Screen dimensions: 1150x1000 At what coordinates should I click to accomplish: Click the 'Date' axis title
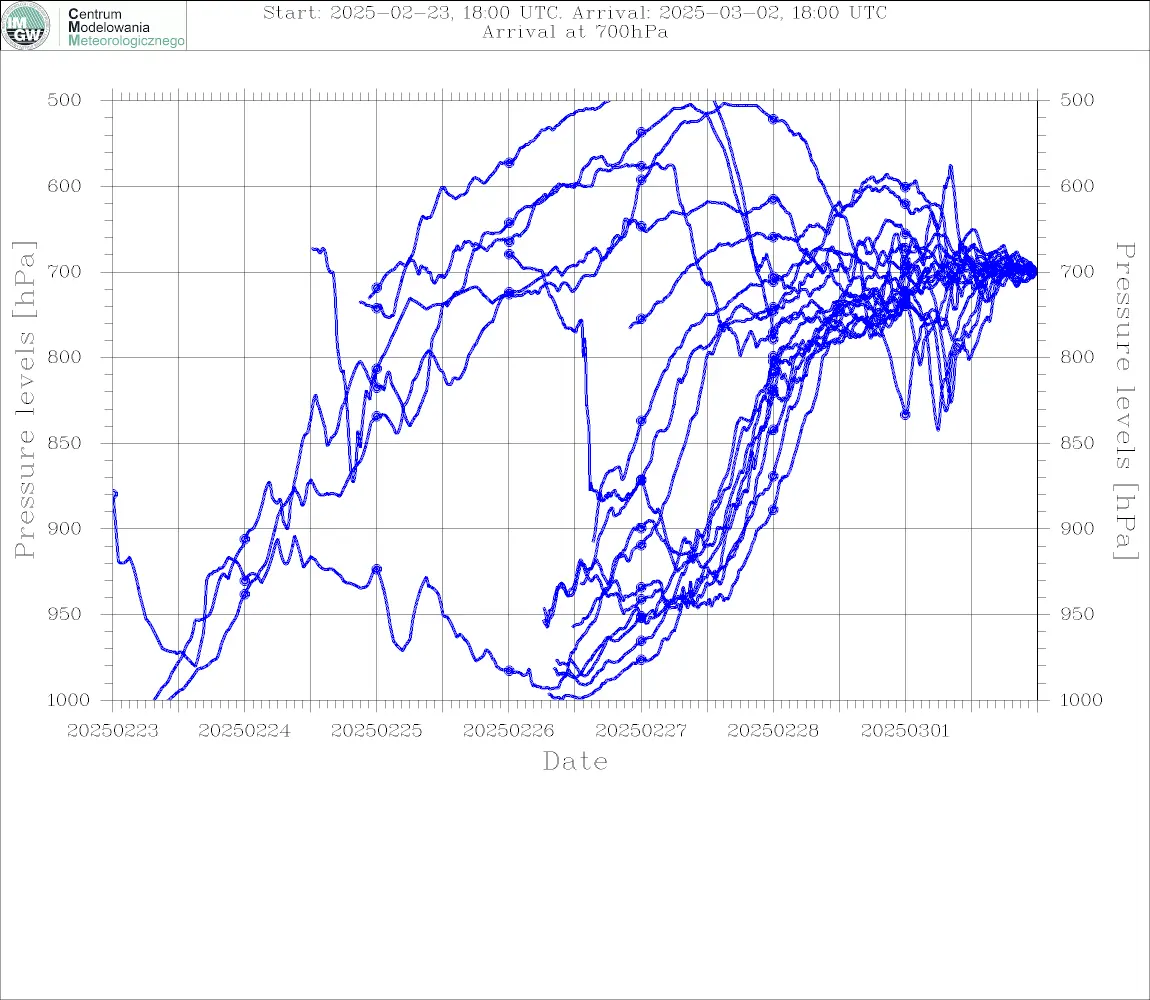coord(576,762)
